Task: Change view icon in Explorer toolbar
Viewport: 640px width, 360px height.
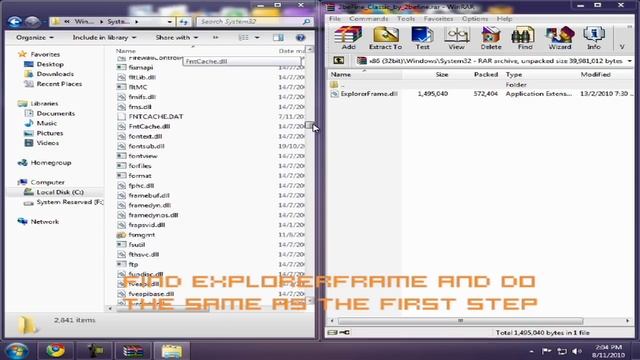Action: pos(244,38)
